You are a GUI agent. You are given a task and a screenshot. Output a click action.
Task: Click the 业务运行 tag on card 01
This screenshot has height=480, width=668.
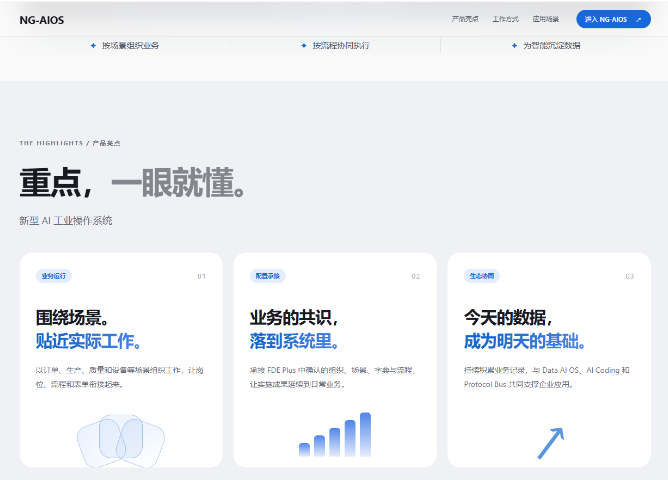point(54,276)
